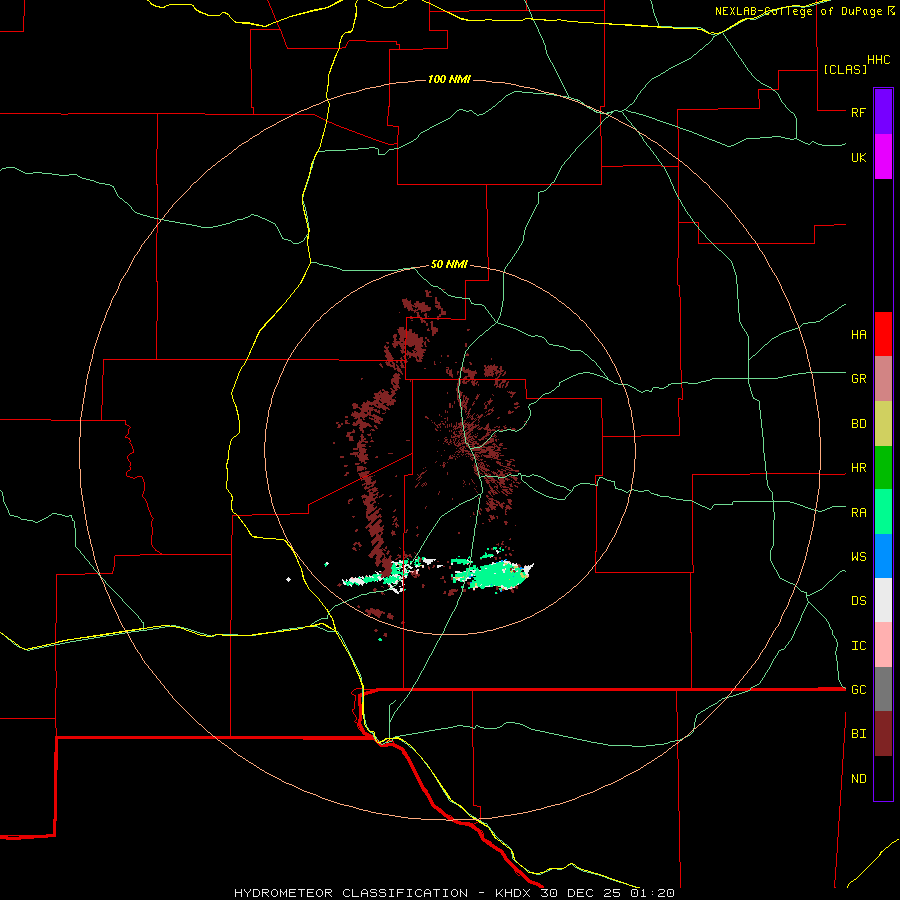Click the HA legend label
The image size is (900, 900).
tap(859, 335)
